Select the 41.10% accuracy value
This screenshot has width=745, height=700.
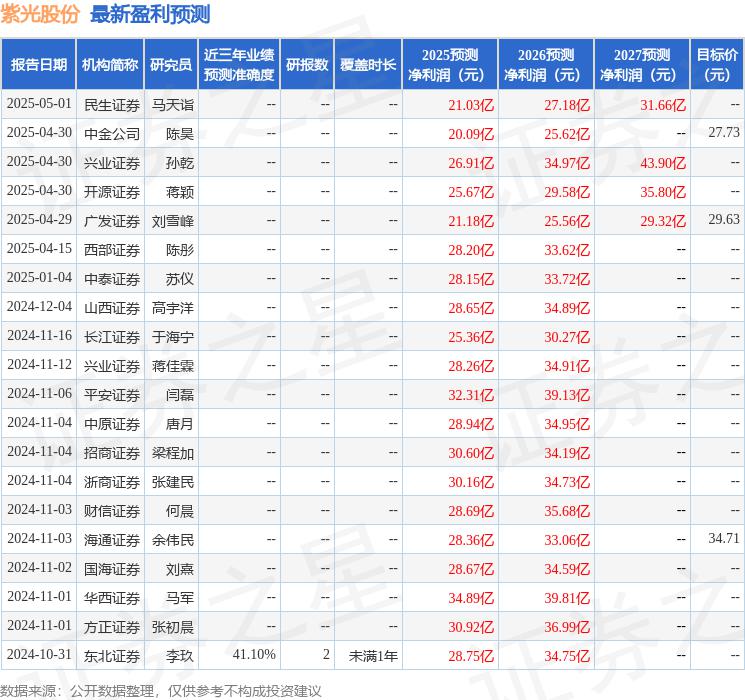pos(254,654)
